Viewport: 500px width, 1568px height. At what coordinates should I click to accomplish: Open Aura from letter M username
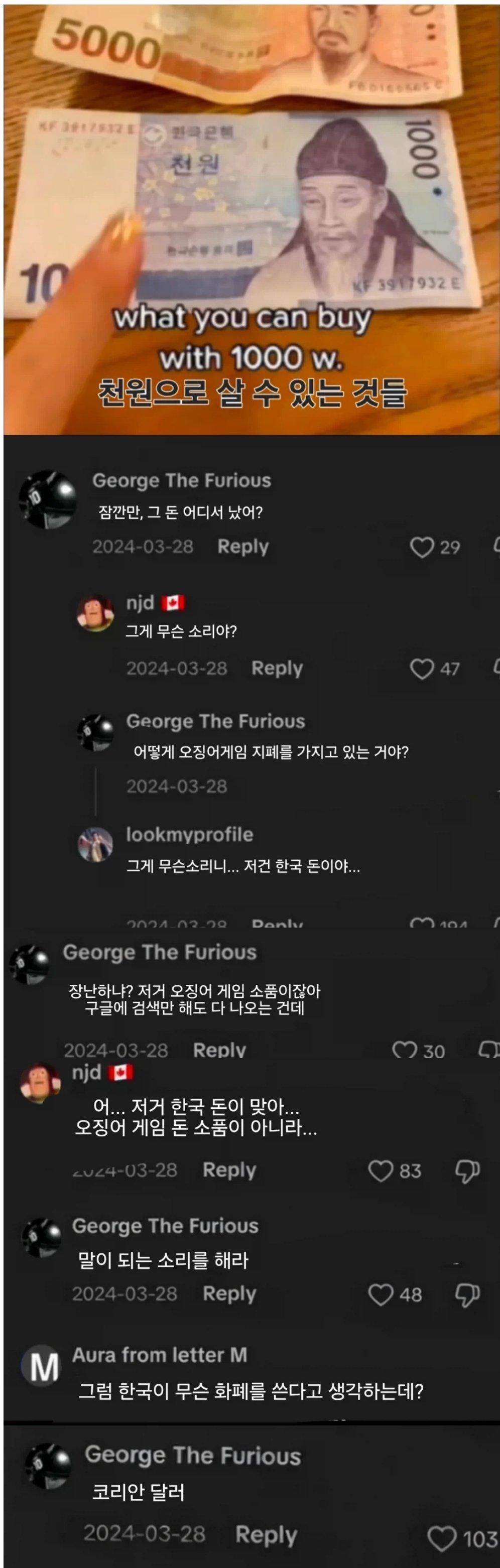160,1356
